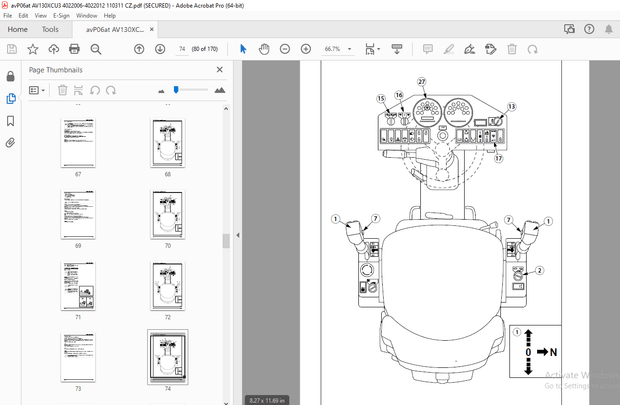Open the Bookmarks panel
Viewport: 620px width, 405px height.
[x=11, y=121]
